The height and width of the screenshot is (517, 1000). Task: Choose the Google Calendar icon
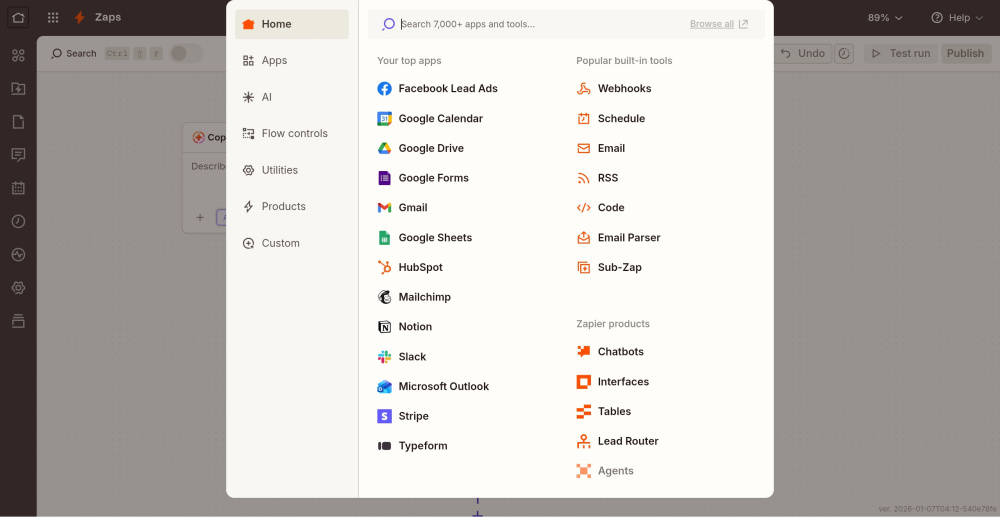click(x=384, y=119)
